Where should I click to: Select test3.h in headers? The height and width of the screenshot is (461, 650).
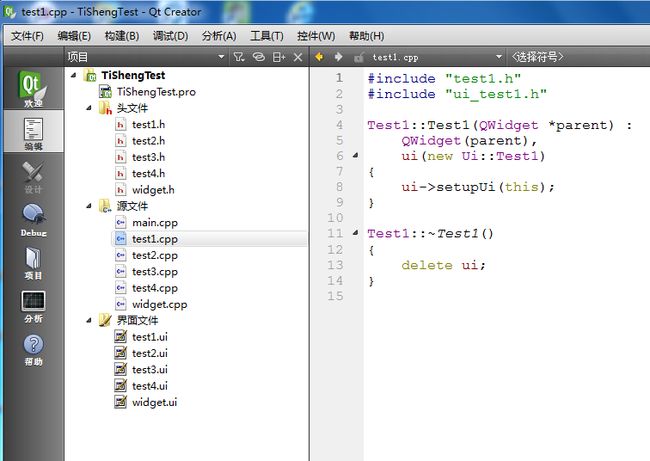[148, 157]
